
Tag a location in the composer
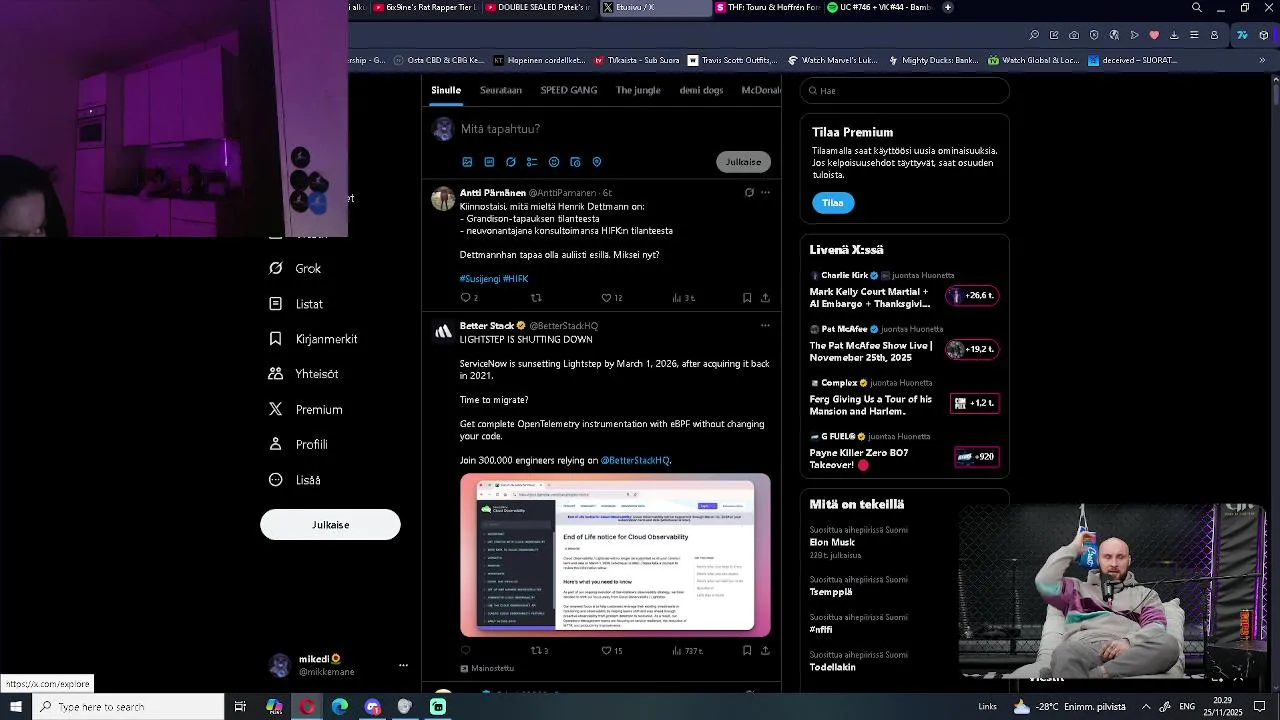597,162
